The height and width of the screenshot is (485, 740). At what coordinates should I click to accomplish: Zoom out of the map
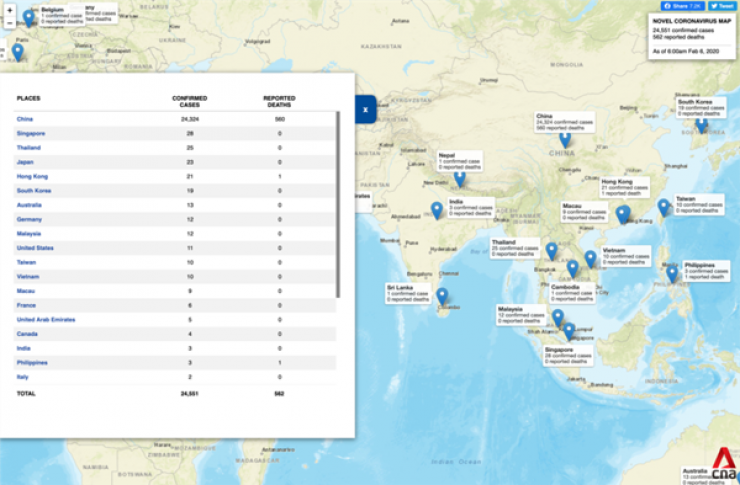click(9, 21)
